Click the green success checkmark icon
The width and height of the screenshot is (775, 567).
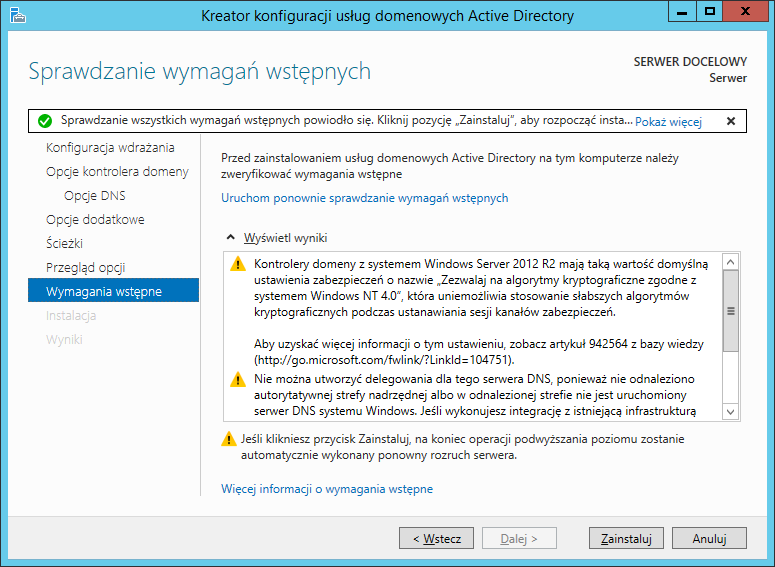coord(45,121)
